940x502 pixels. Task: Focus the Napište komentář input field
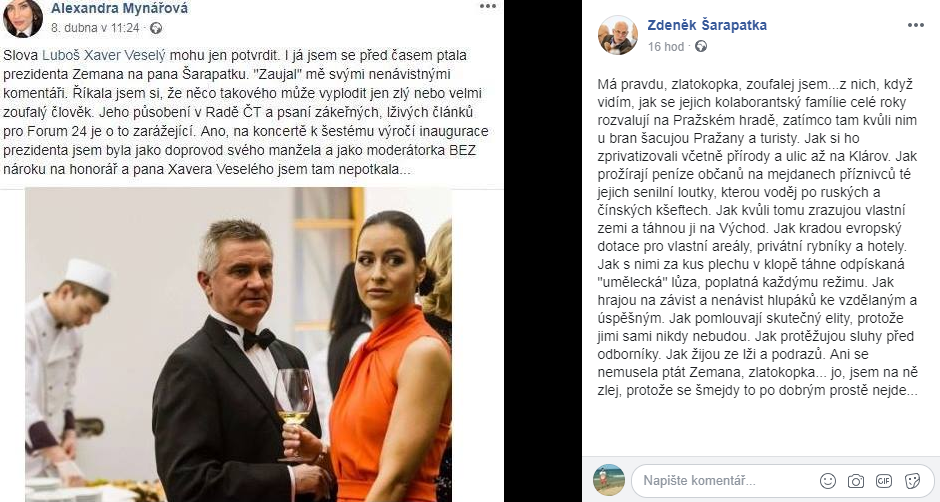tap(726, 480)
